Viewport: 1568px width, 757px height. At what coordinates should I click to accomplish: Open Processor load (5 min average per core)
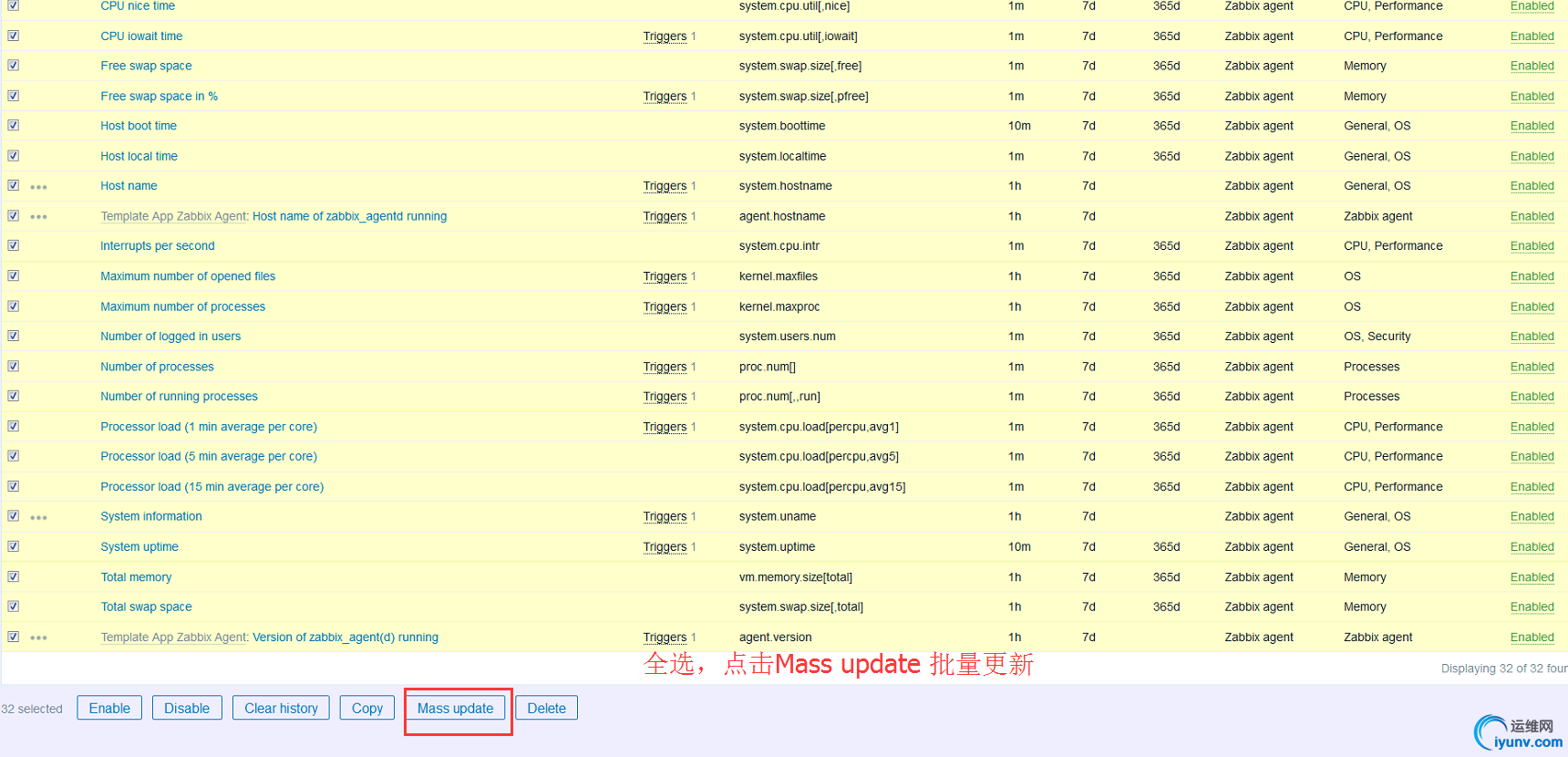tap(209, 456)
